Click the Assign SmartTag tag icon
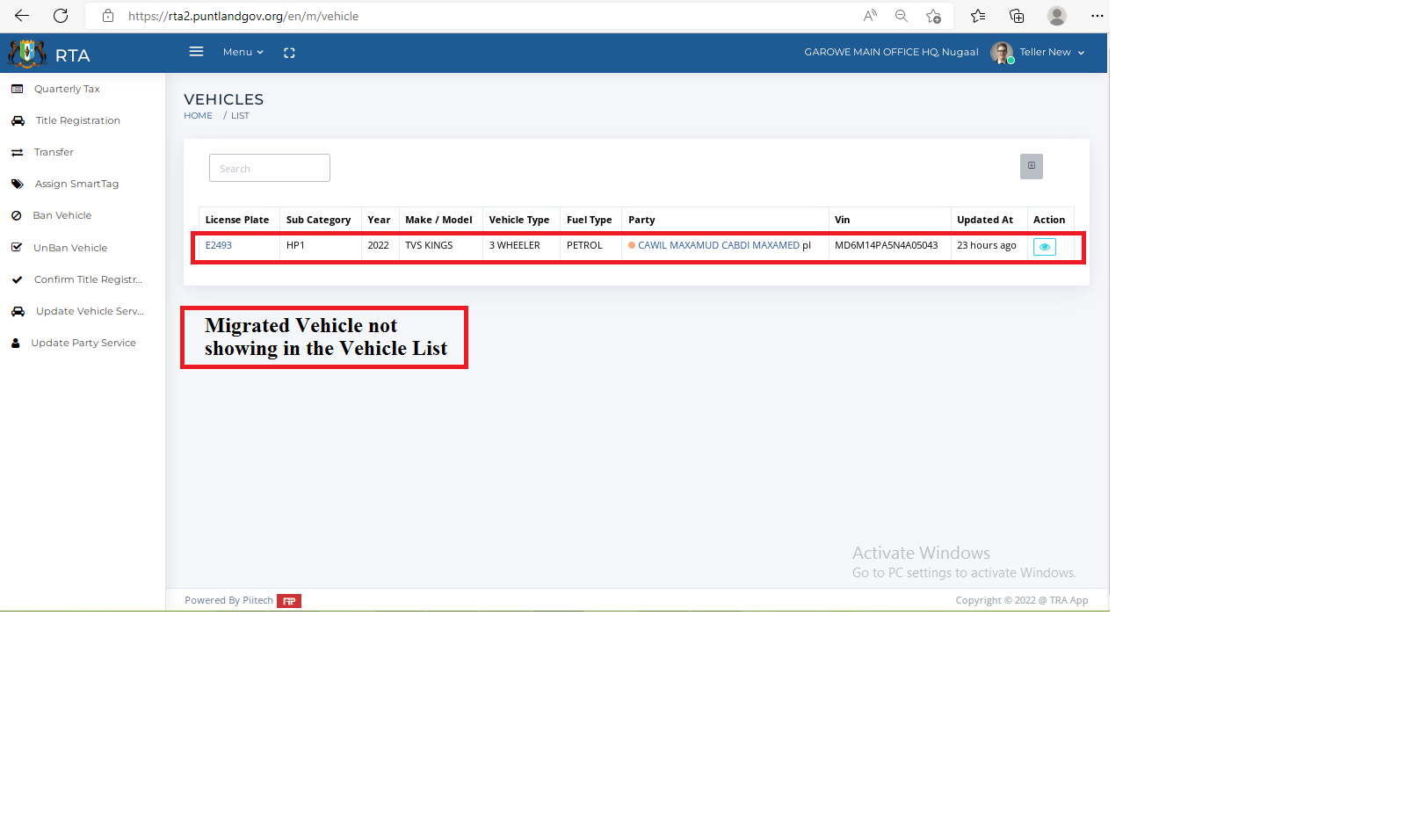The image size is (1427, 840). (18, 184)
